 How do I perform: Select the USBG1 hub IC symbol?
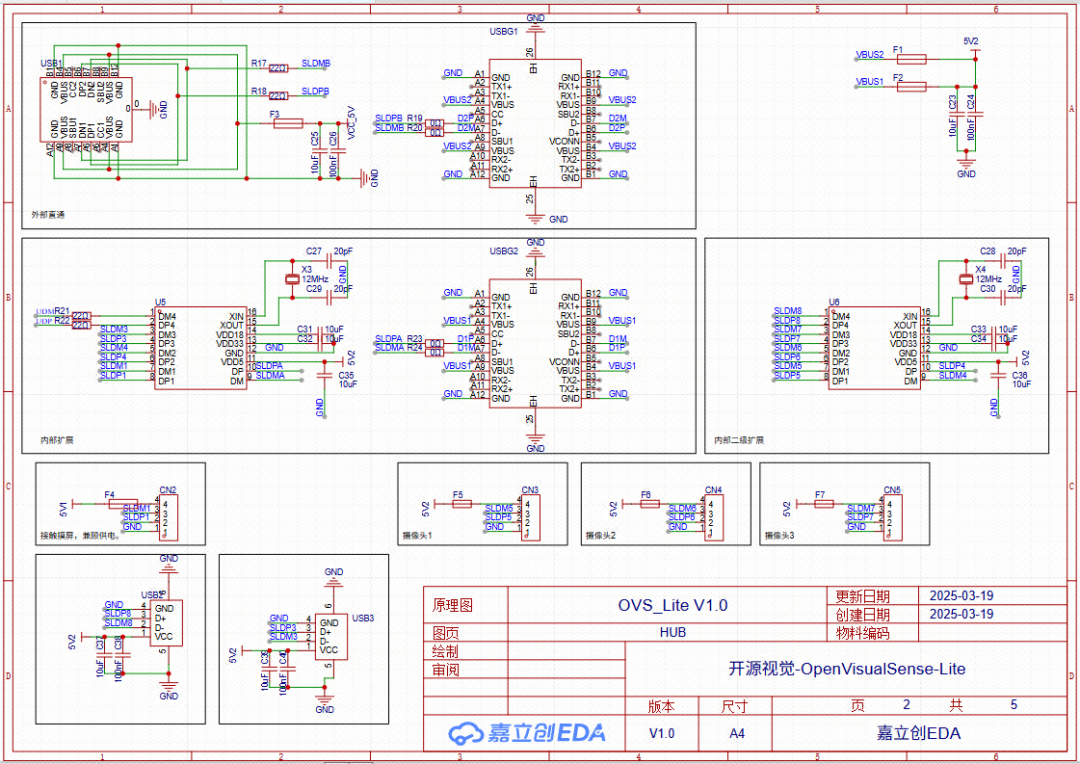(535, 125)
